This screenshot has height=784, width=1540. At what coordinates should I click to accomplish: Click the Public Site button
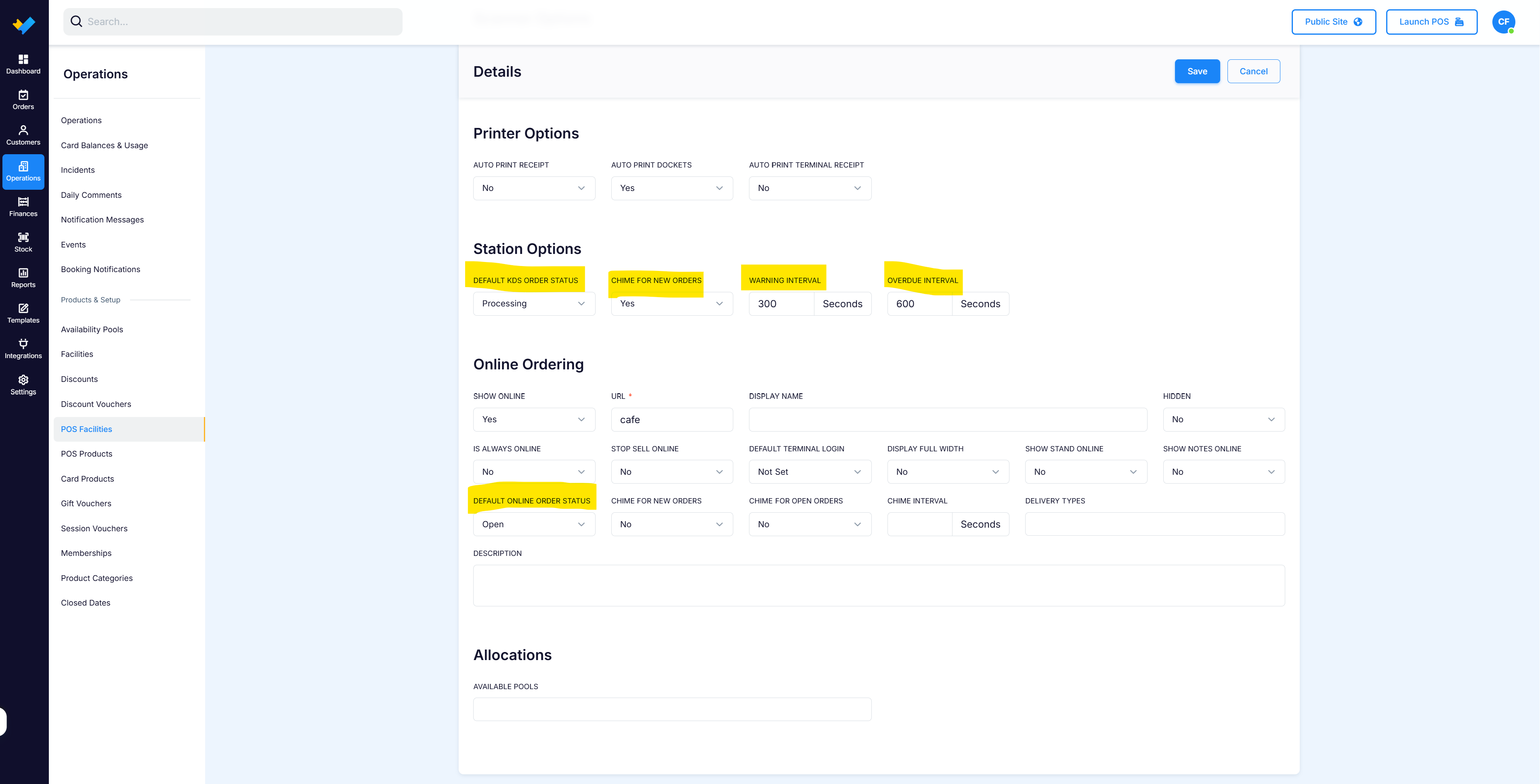pyautogui.click(x=1333, y=21)
